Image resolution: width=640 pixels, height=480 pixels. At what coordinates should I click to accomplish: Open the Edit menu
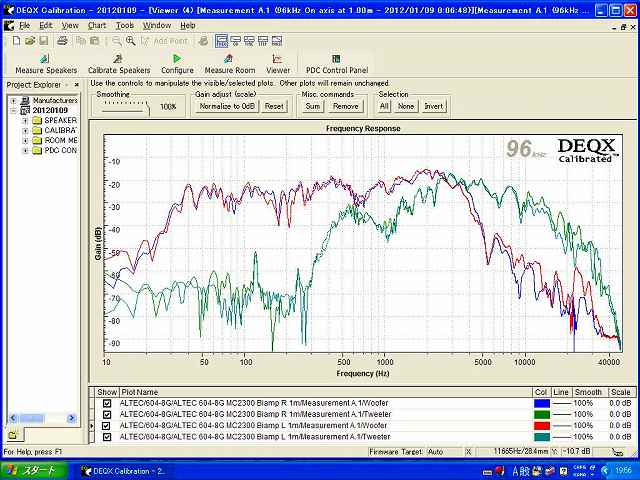[46, 25]
